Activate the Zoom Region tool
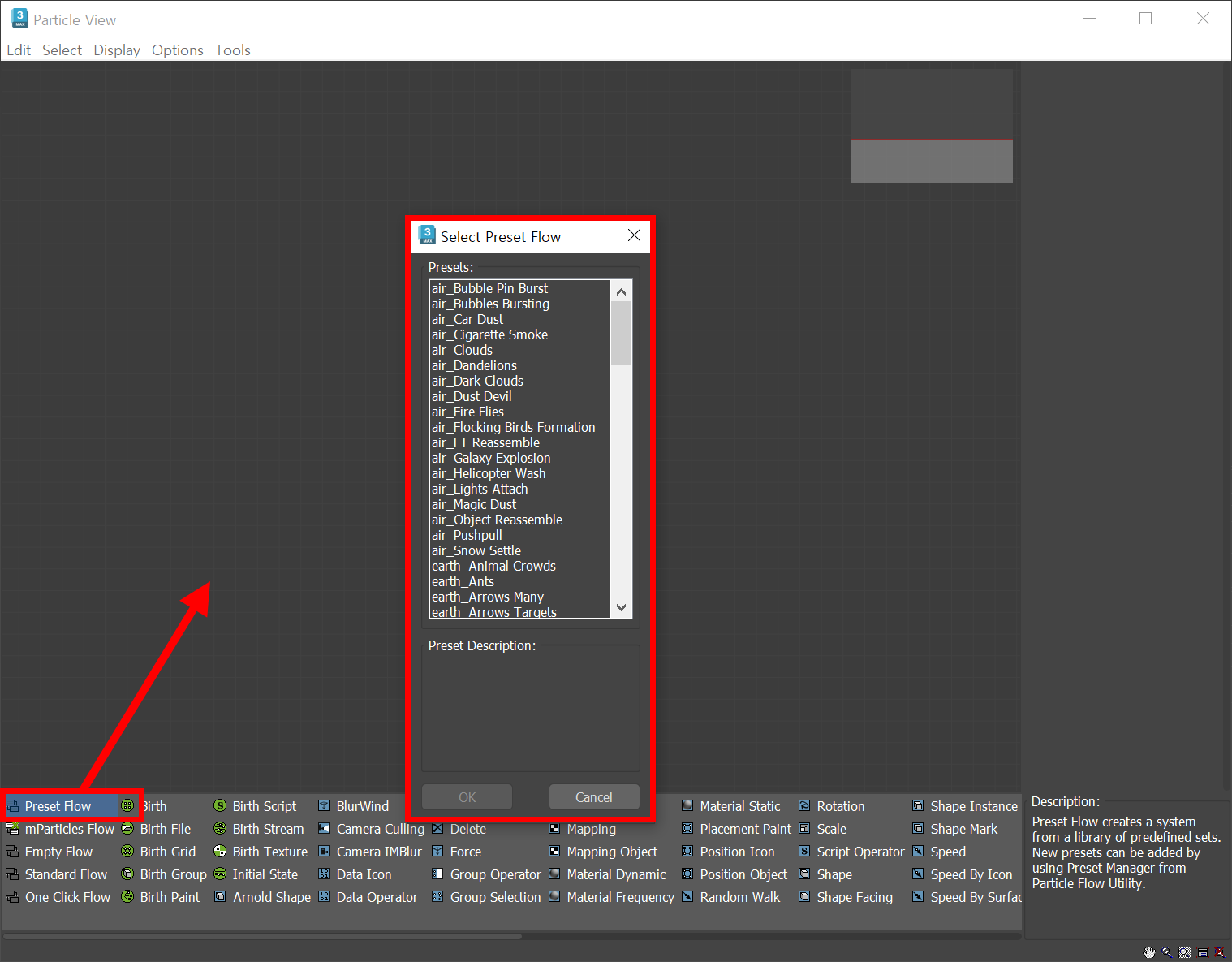This screenshot has height=962, width=1232. [1185, 952]
